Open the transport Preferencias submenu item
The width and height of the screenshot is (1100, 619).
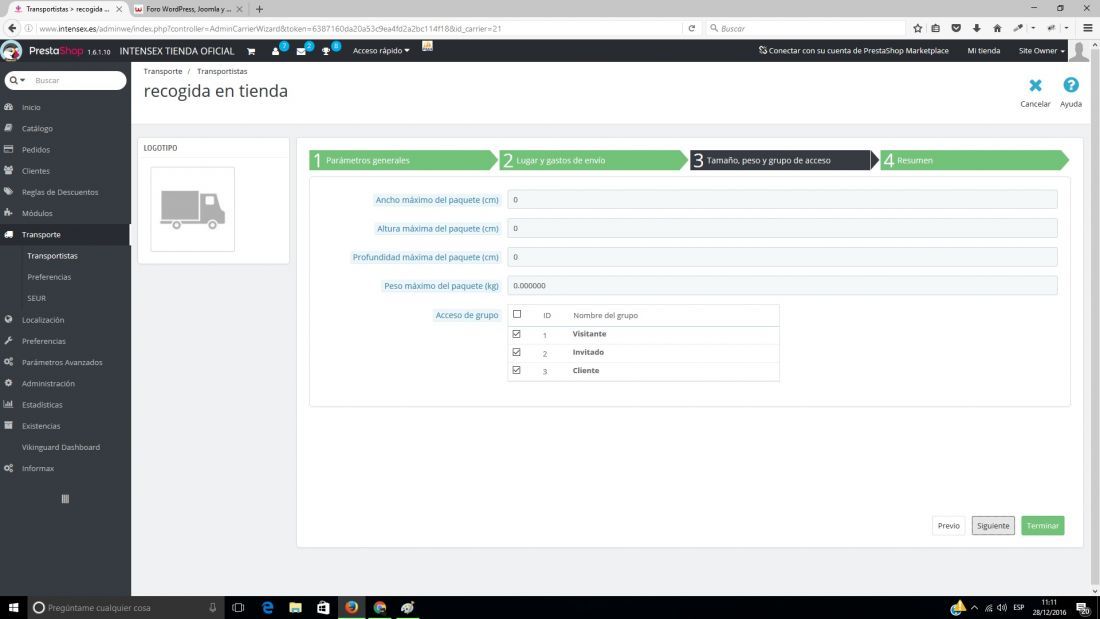pos(49,277)
